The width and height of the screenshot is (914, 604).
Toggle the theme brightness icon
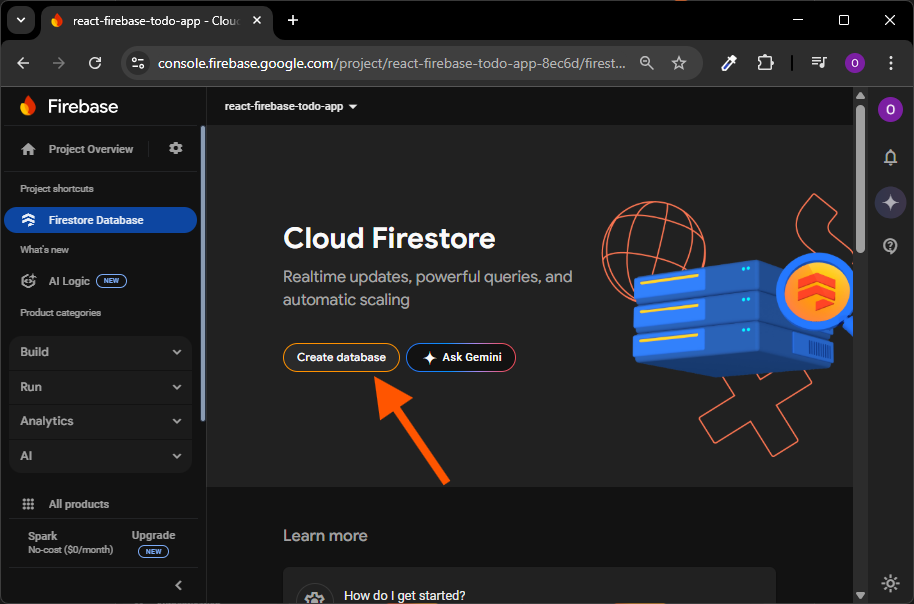tap(890, 583)
